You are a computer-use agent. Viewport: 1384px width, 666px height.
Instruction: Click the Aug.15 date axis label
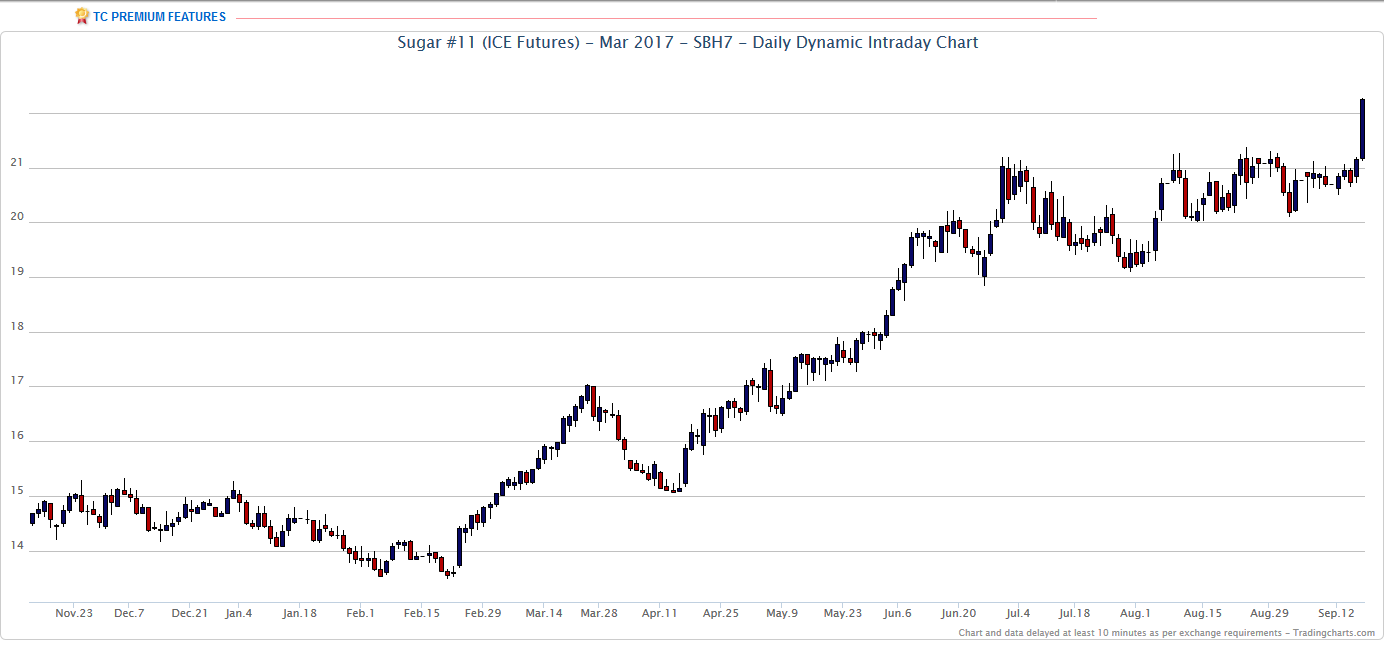[x=1202, y=613]
